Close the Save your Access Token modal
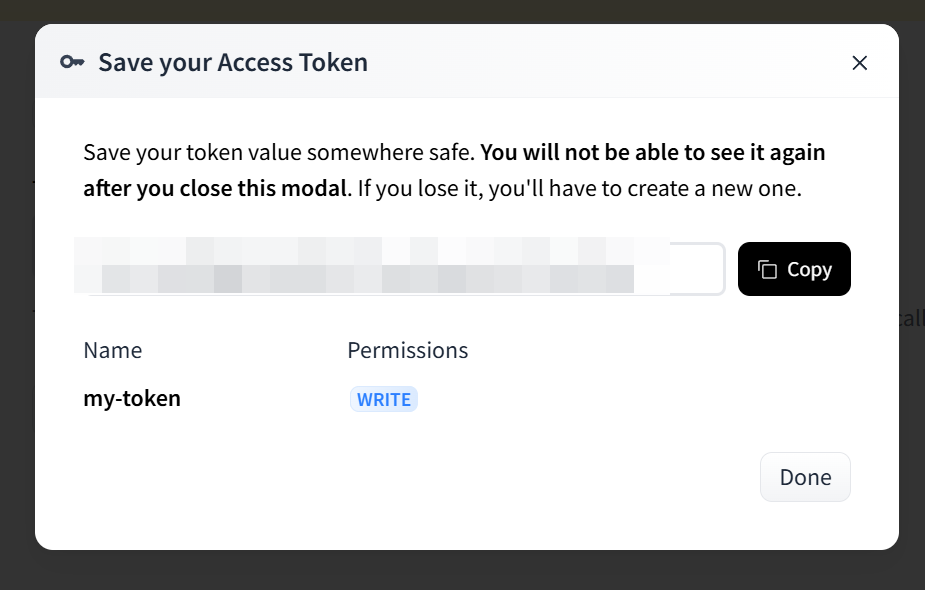Screen dimensions: 925x590 coord(859,63)
